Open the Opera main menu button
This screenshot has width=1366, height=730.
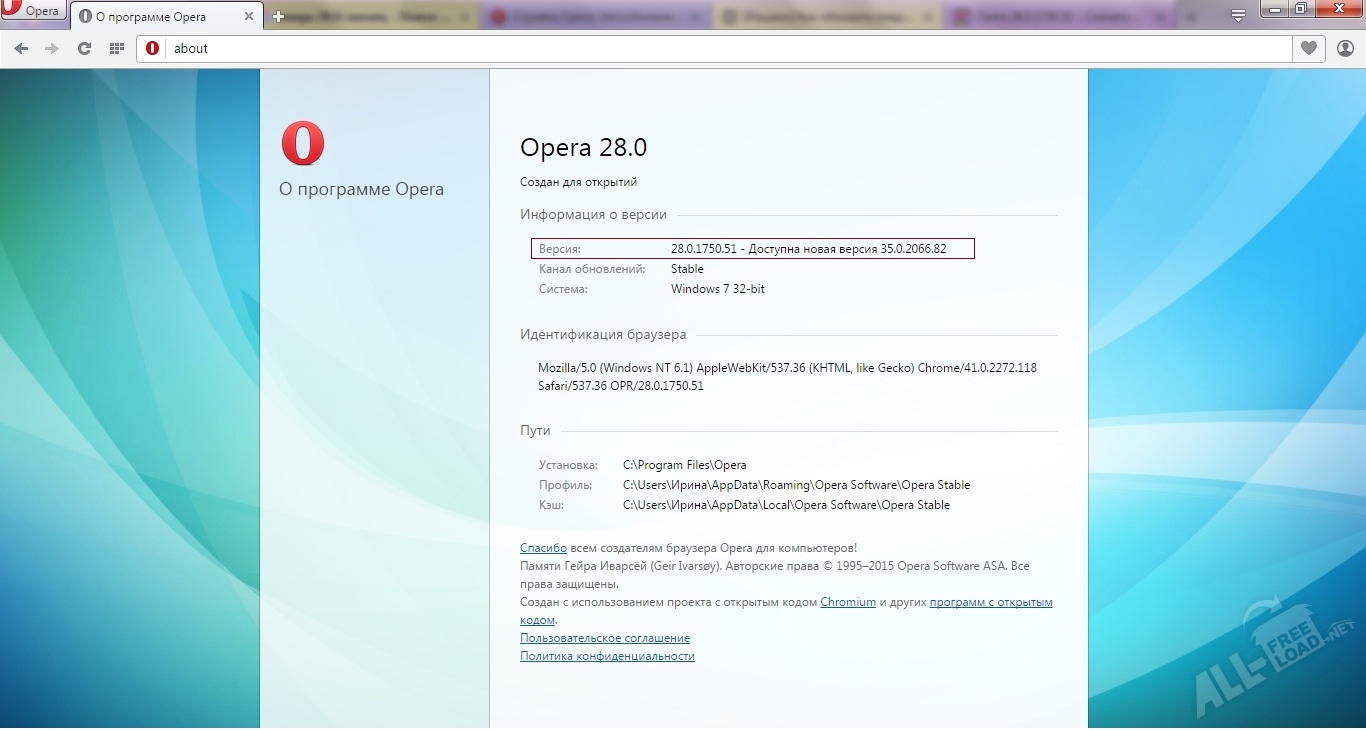(x=33, y=12)
